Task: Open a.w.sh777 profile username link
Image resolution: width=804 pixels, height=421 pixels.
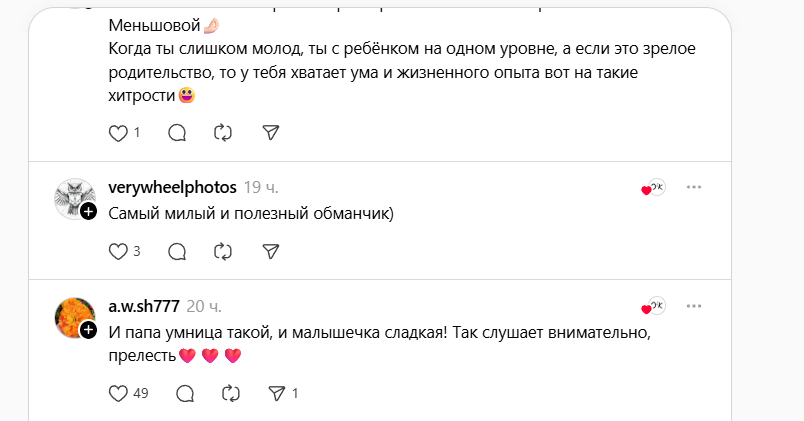Action: click(x=143, y=306)
